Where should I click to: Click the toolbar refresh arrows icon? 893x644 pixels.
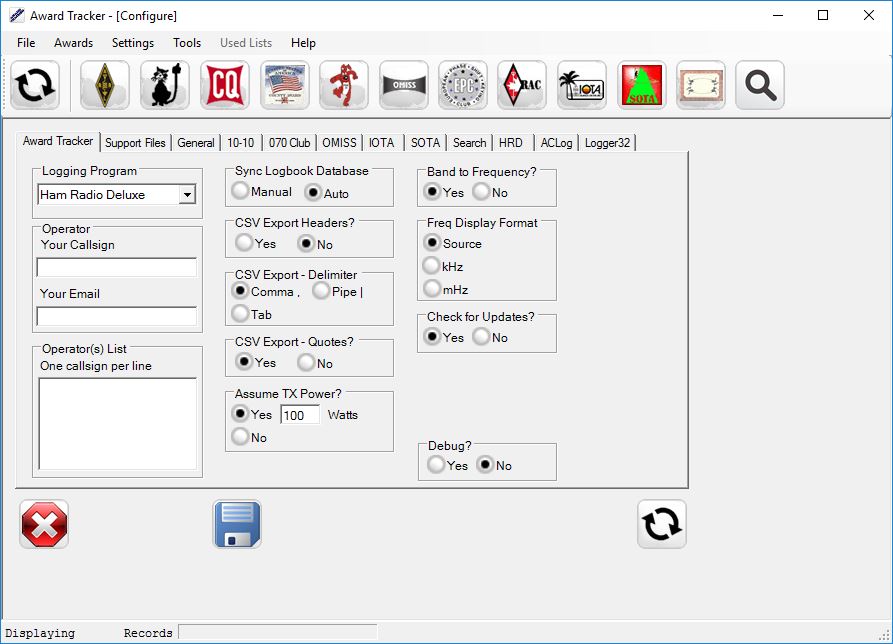(x=35, y=85)
